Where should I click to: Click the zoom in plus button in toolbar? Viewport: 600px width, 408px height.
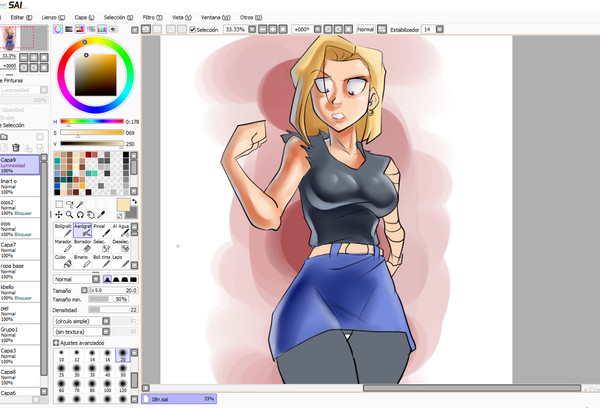pos(272,29)
